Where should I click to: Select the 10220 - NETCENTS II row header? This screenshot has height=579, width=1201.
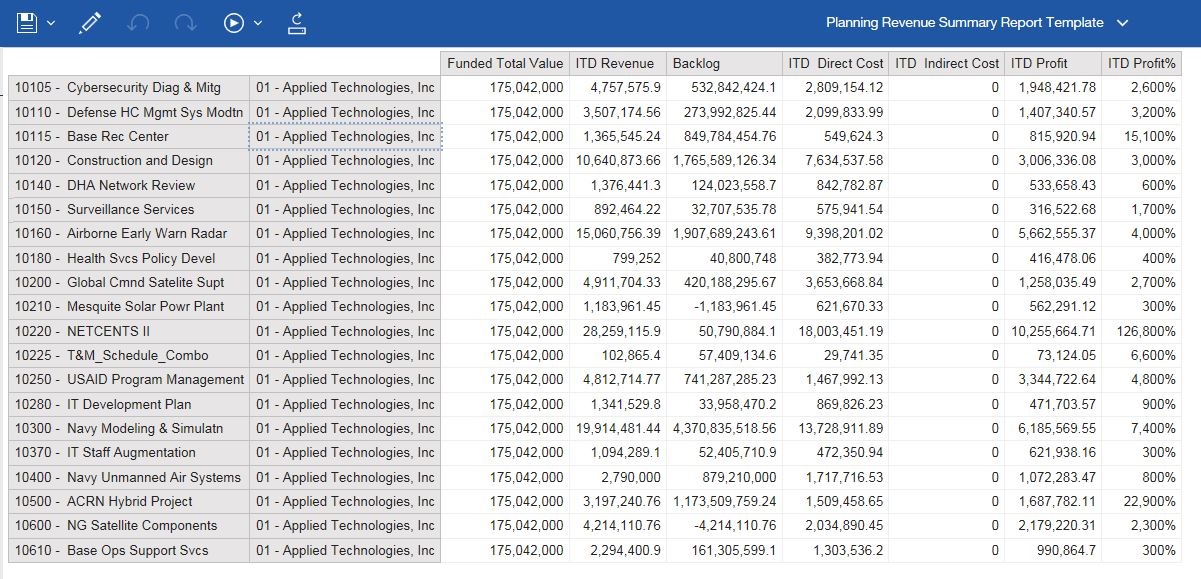(x=129, y=331)
